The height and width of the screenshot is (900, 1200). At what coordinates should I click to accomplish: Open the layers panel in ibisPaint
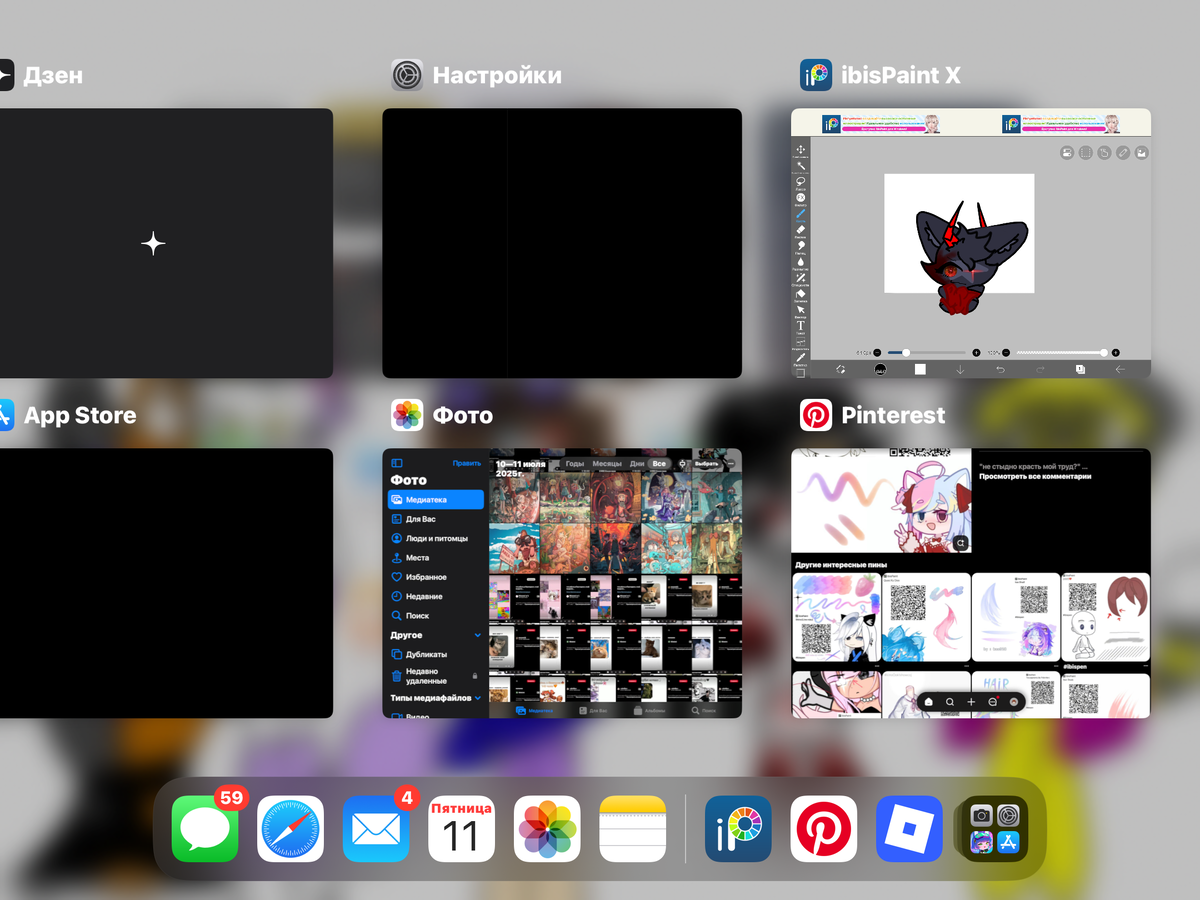pos(1080,369)
